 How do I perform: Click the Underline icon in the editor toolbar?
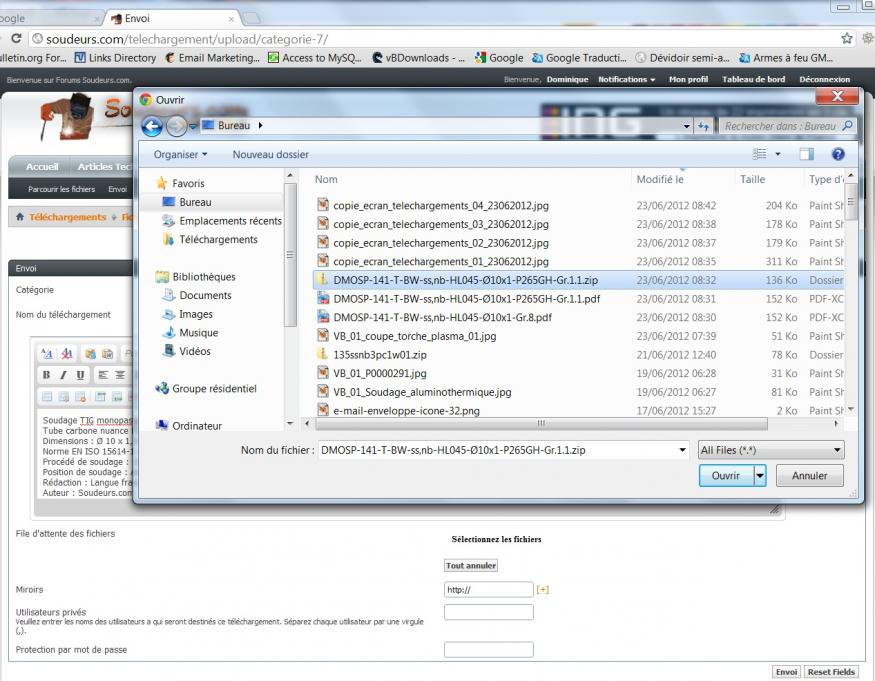click(x=81, y=375)
